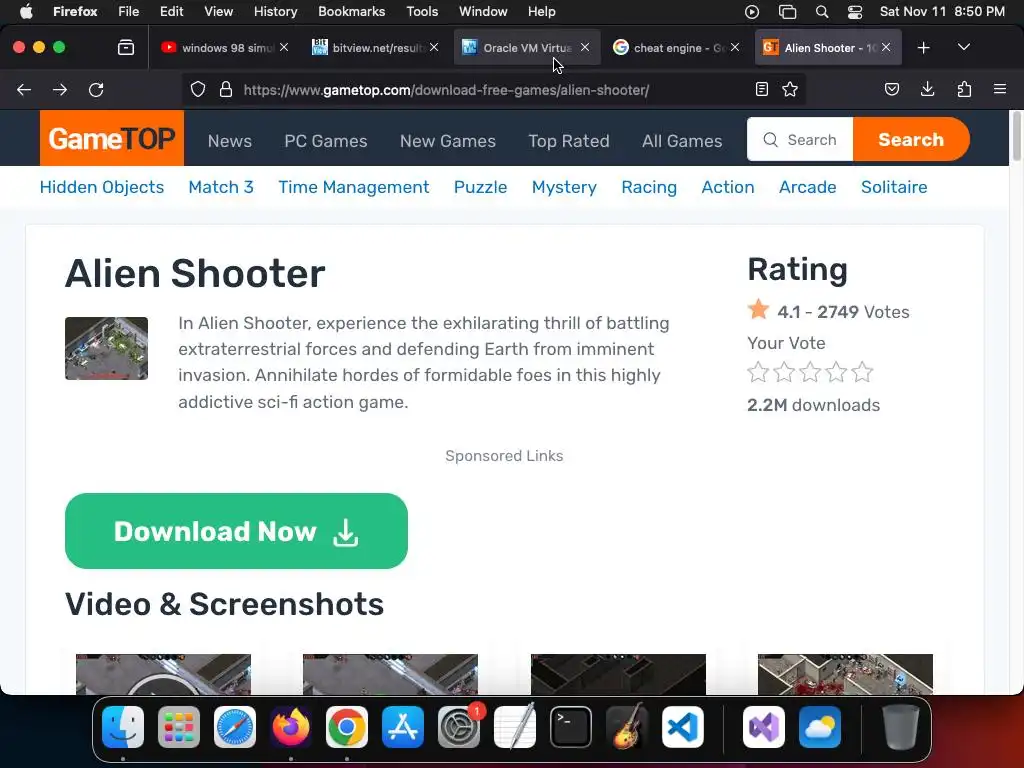Open the All Games navigation link
This screenshot has height=768, width=1024.
coord(682,141)
